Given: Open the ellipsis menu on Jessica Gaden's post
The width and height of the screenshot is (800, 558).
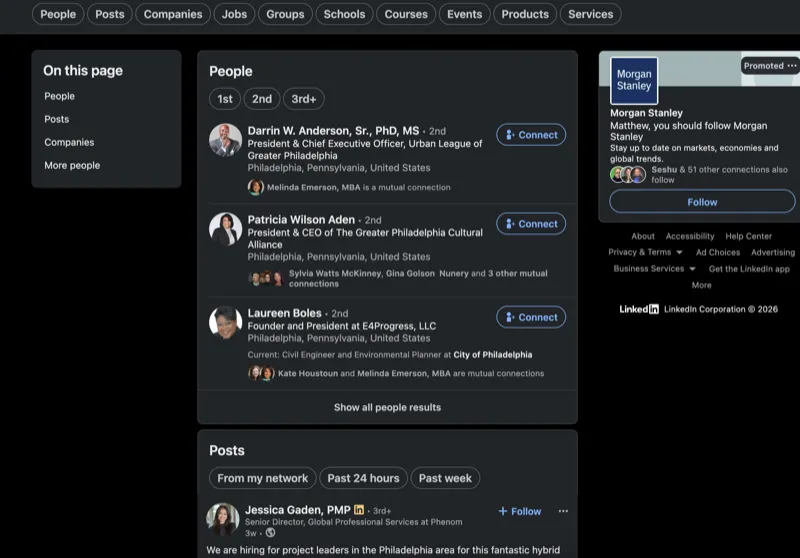Looking at the screenshot, I should pos(563,511).
